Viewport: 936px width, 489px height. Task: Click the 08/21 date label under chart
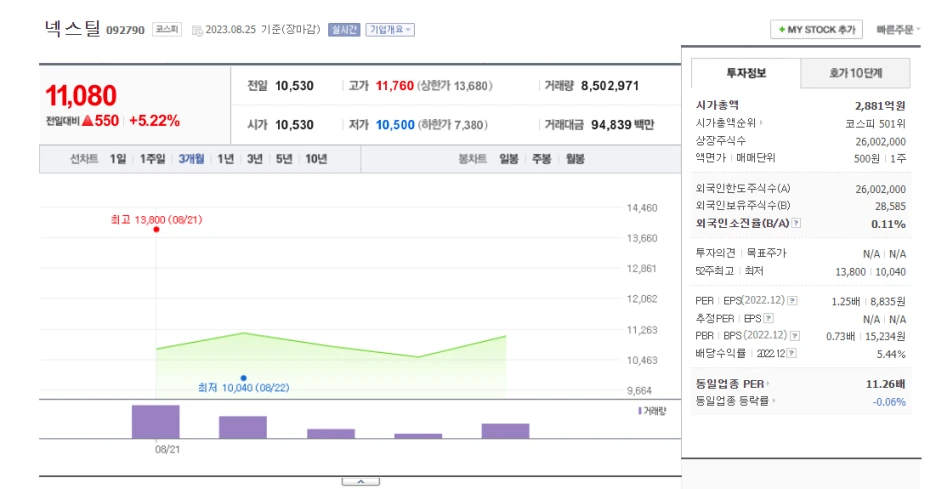167,449
